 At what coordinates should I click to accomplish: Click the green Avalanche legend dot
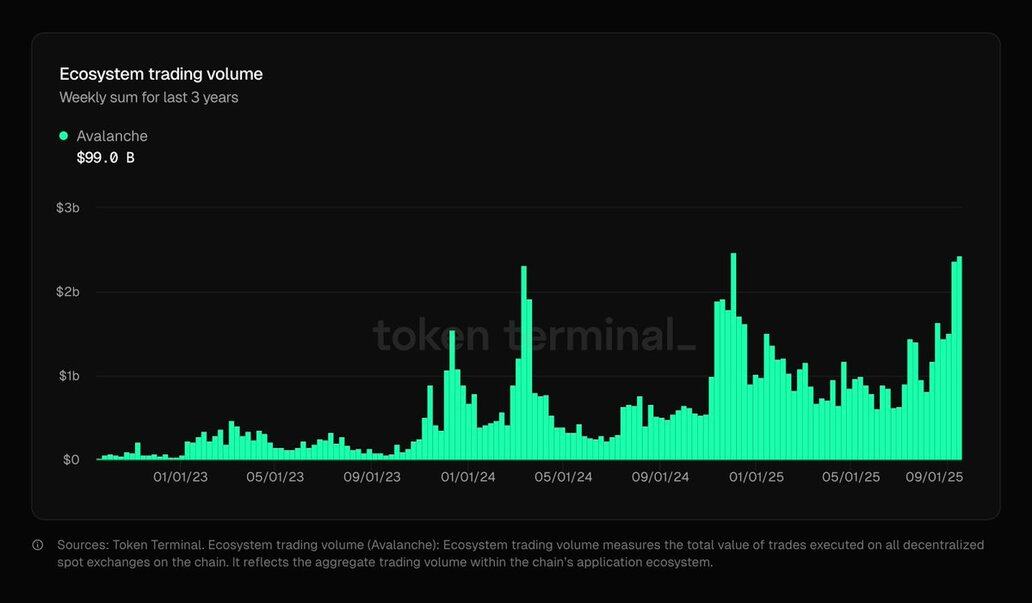(64, 136)
